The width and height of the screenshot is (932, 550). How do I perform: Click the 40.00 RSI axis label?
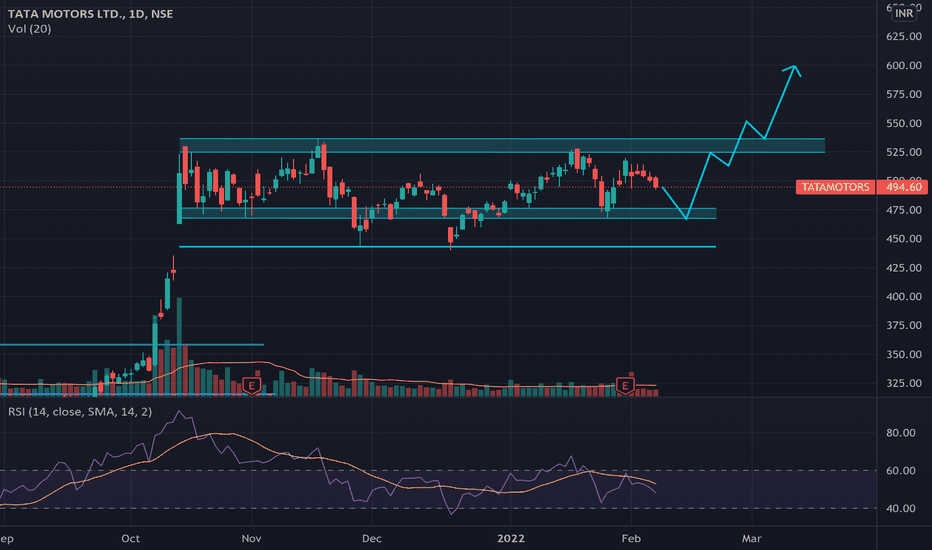tap(900, 508)
